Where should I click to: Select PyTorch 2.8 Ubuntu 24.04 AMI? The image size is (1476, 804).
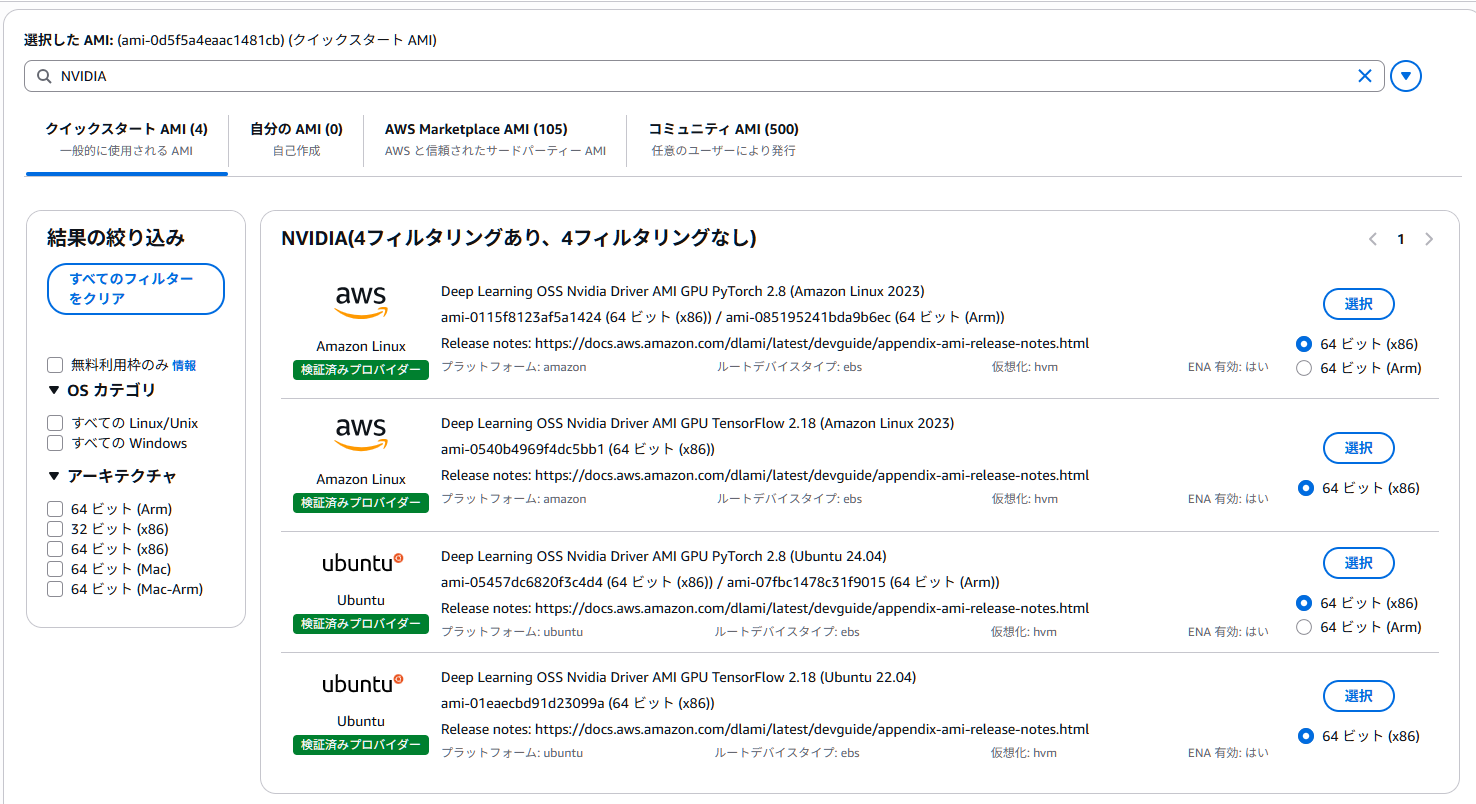pos(1359,563)
